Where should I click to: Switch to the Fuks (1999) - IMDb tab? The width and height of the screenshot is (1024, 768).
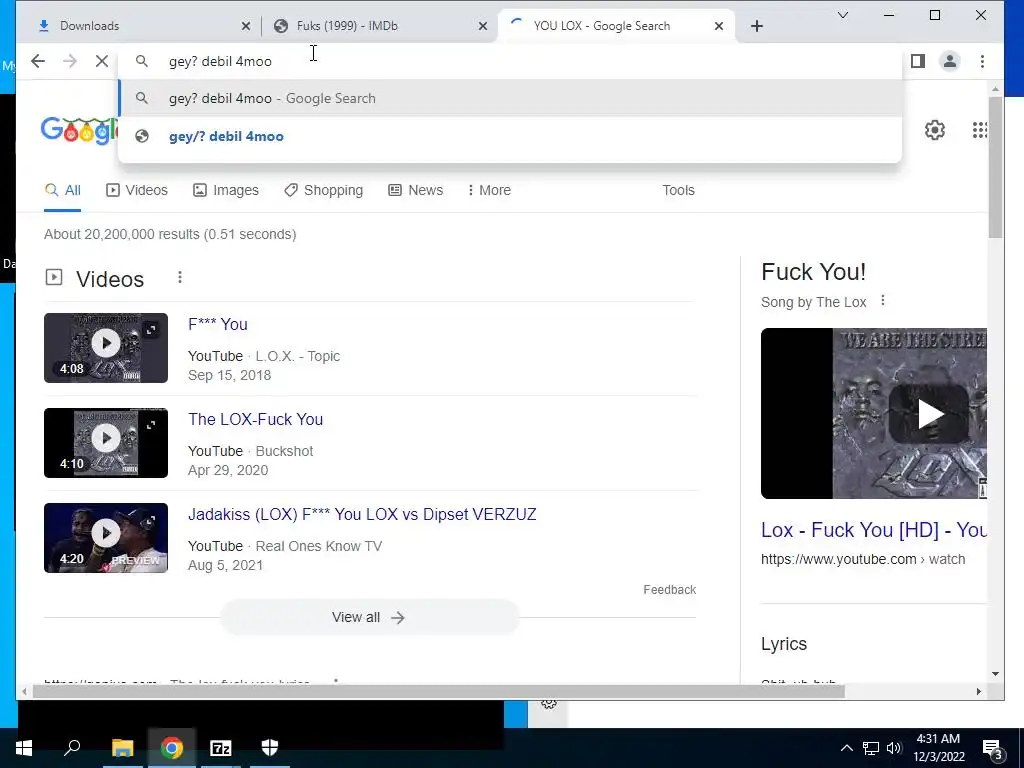coord(379,26)
